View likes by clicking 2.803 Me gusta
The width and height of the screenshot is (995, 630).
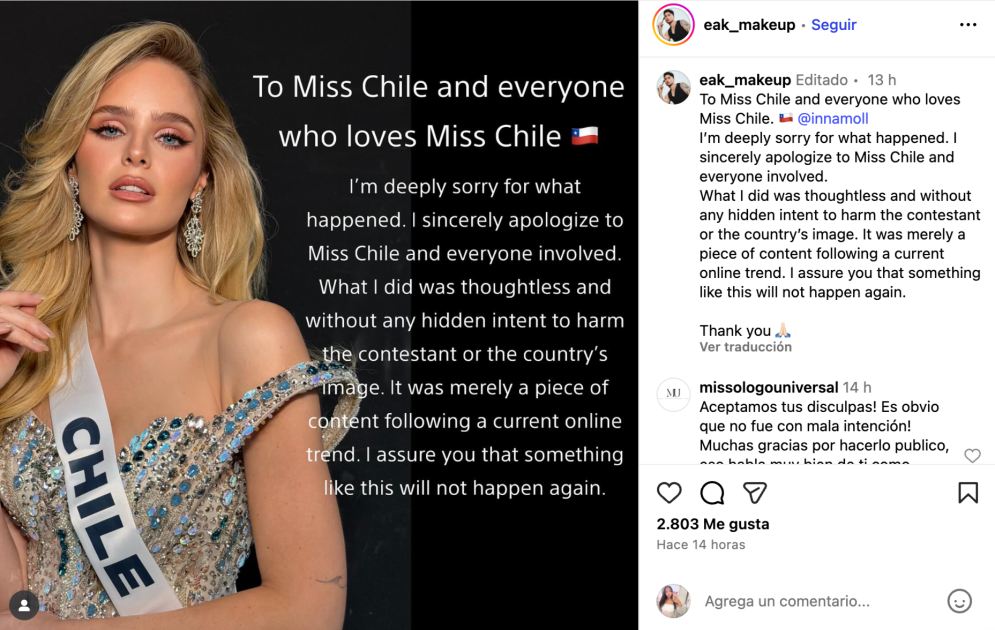click(712, 524)
